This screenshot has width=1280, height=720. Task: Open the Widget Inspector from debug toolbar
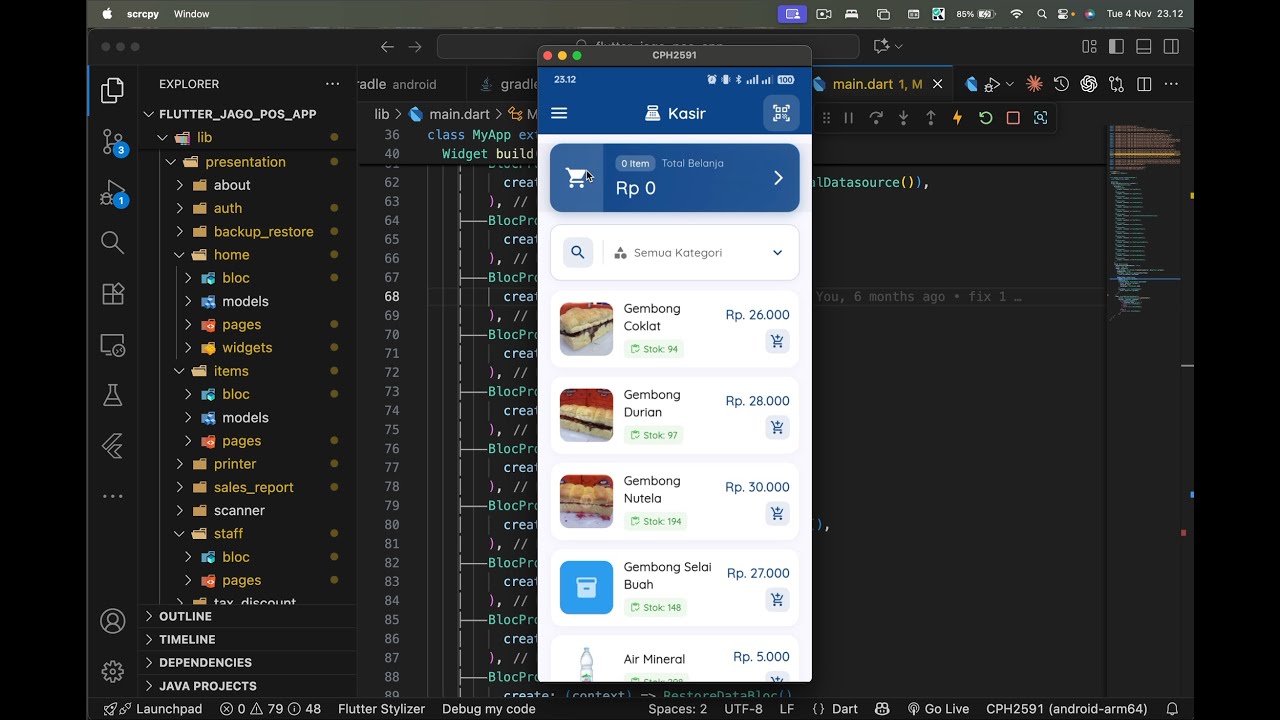(1040, 118)
